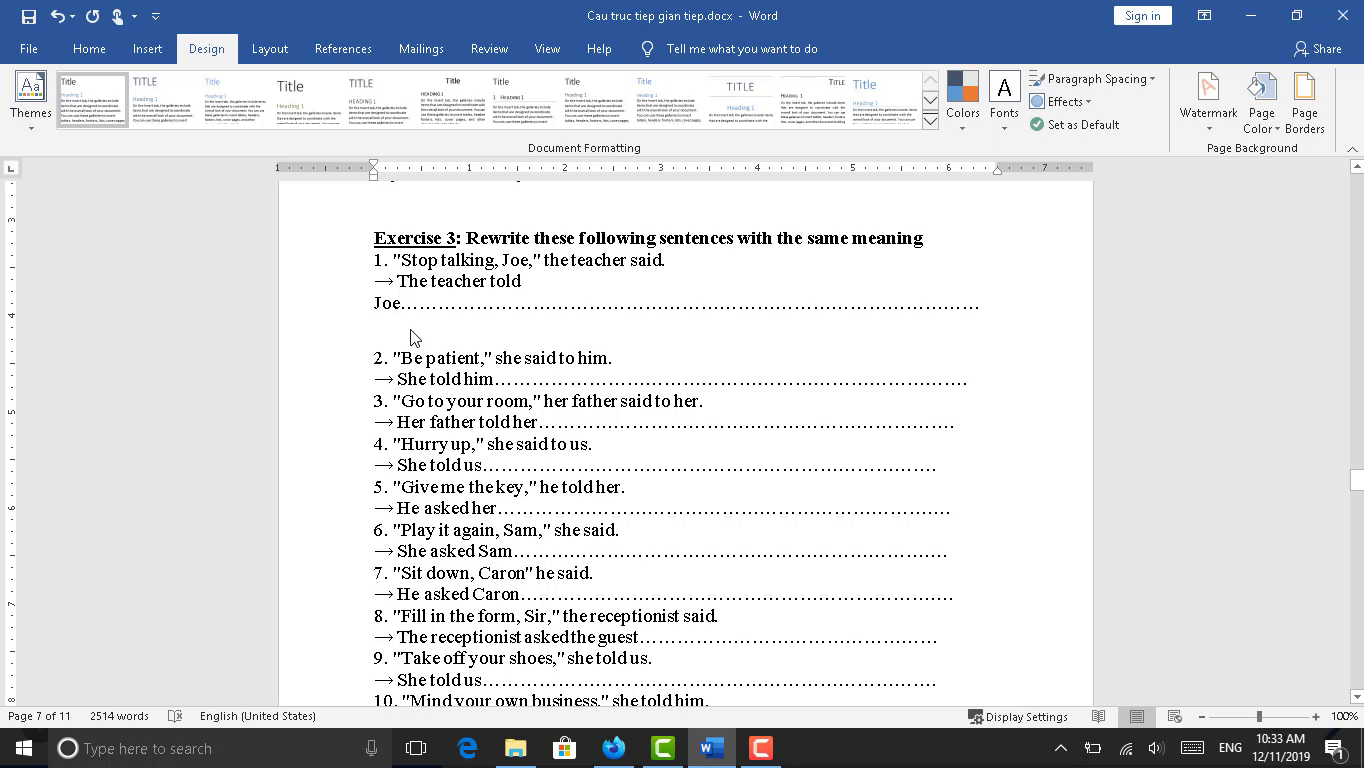1364x768 pixels.
Task: Click the Fonts theme icon
Action: 1004,101
